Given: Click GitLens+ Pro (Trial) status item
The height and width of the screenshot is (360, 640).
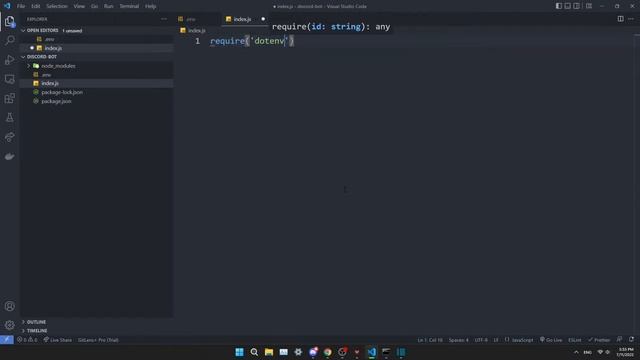Looking at the screenshot, I should tap(98, 340).
